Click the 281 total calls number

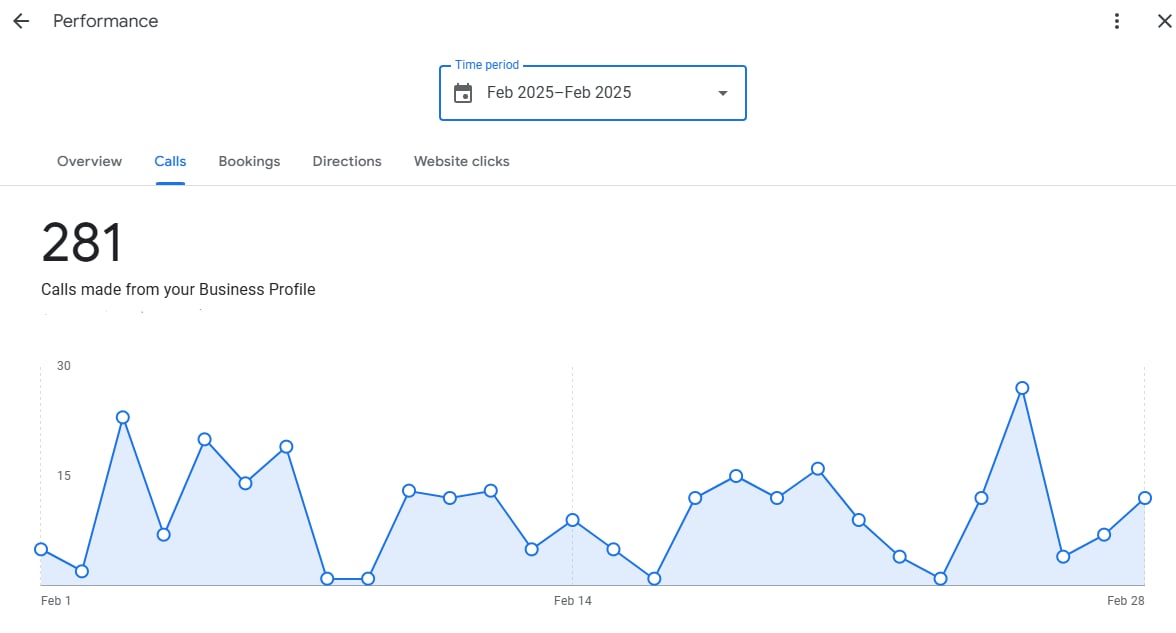(x=82, y=243)
